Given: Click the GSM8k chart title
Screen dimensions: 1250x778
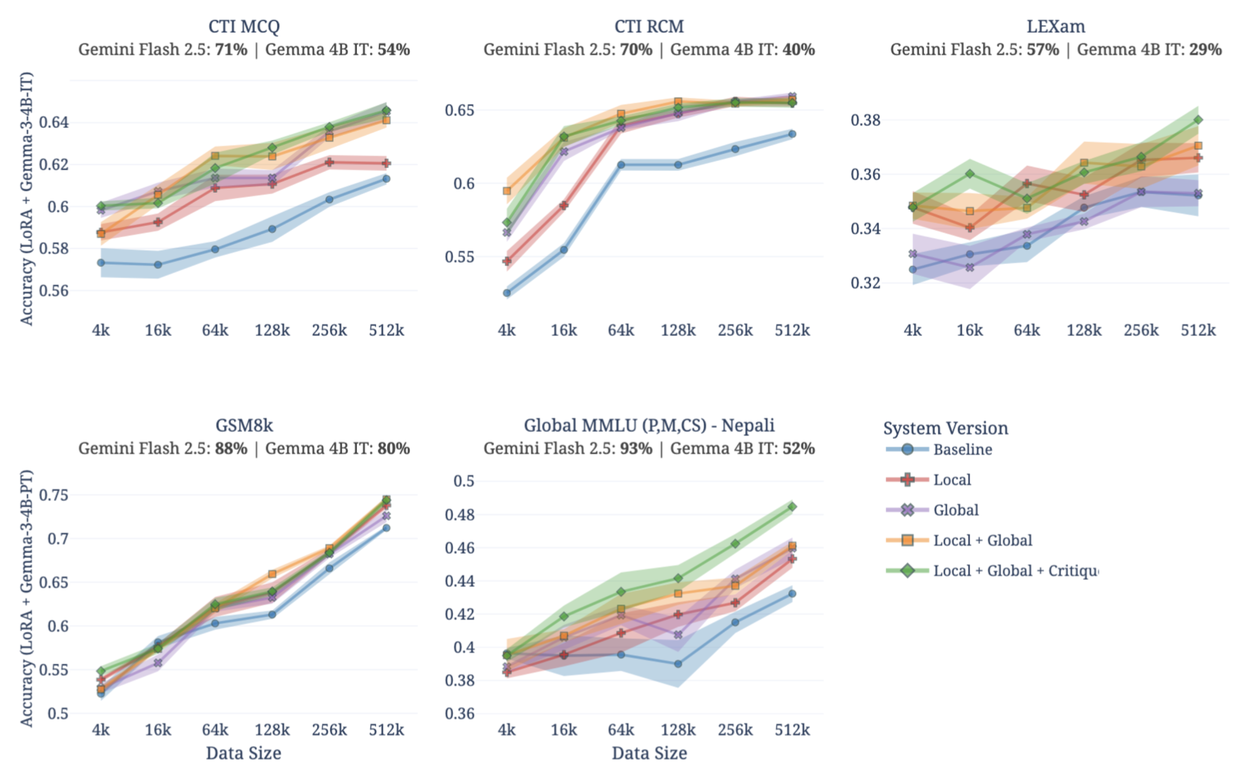Looking at the screenshot, I should (x=243, y=425).
